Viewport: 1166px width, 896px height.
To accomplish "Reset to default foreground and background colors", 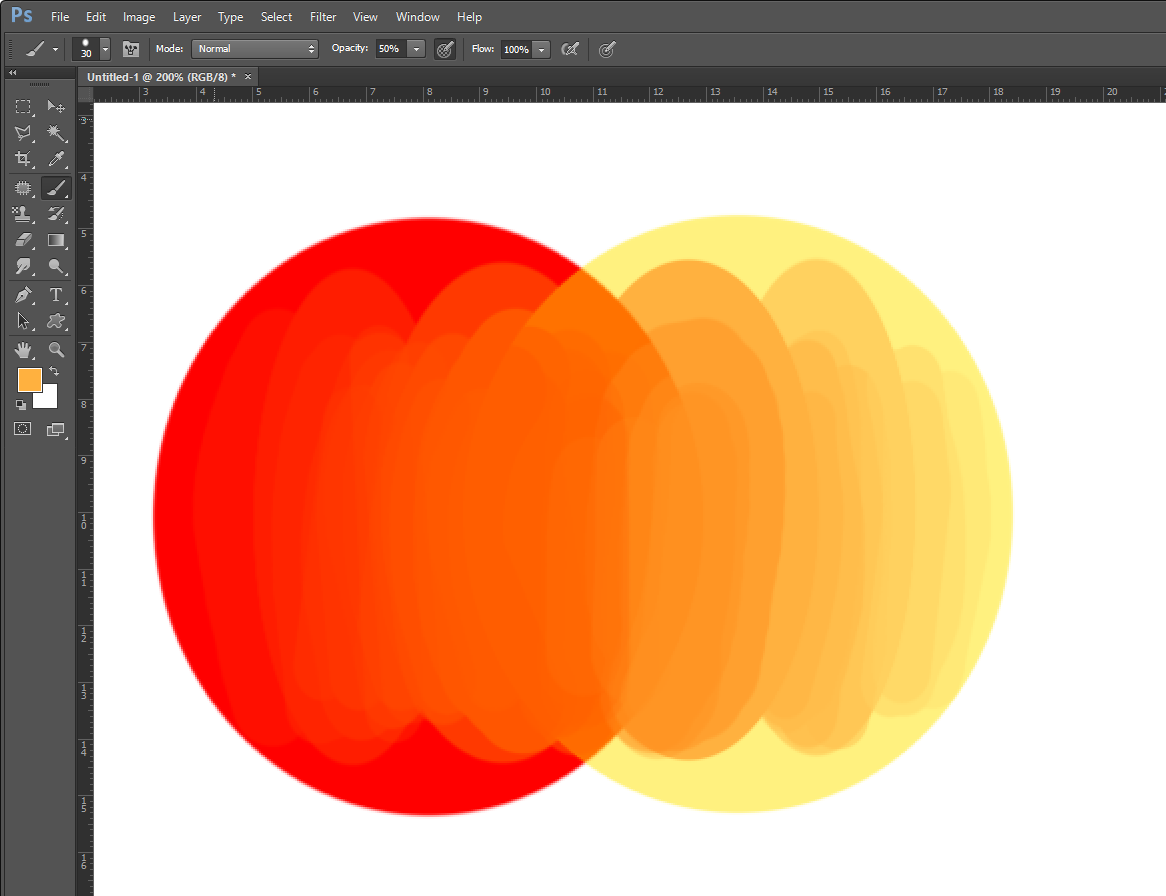I will tap(21, 405).
